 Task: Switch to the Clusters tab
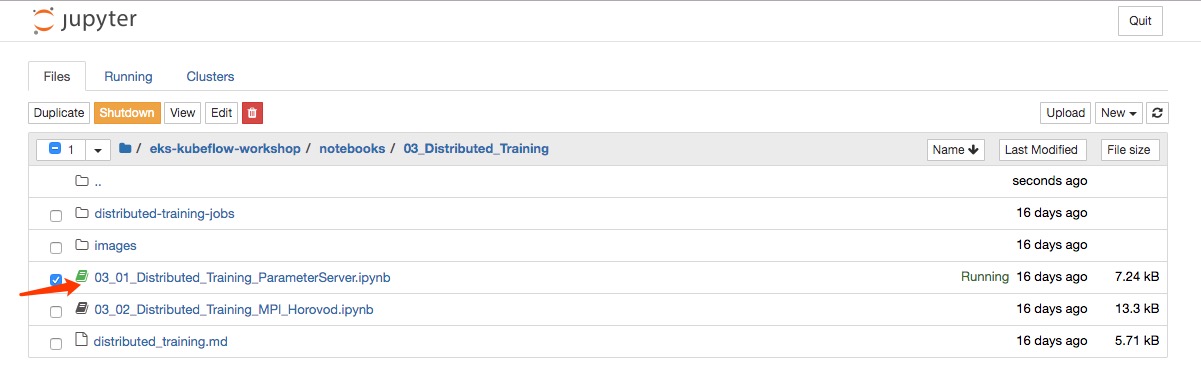pyautogui.click(x=210, y=76)
